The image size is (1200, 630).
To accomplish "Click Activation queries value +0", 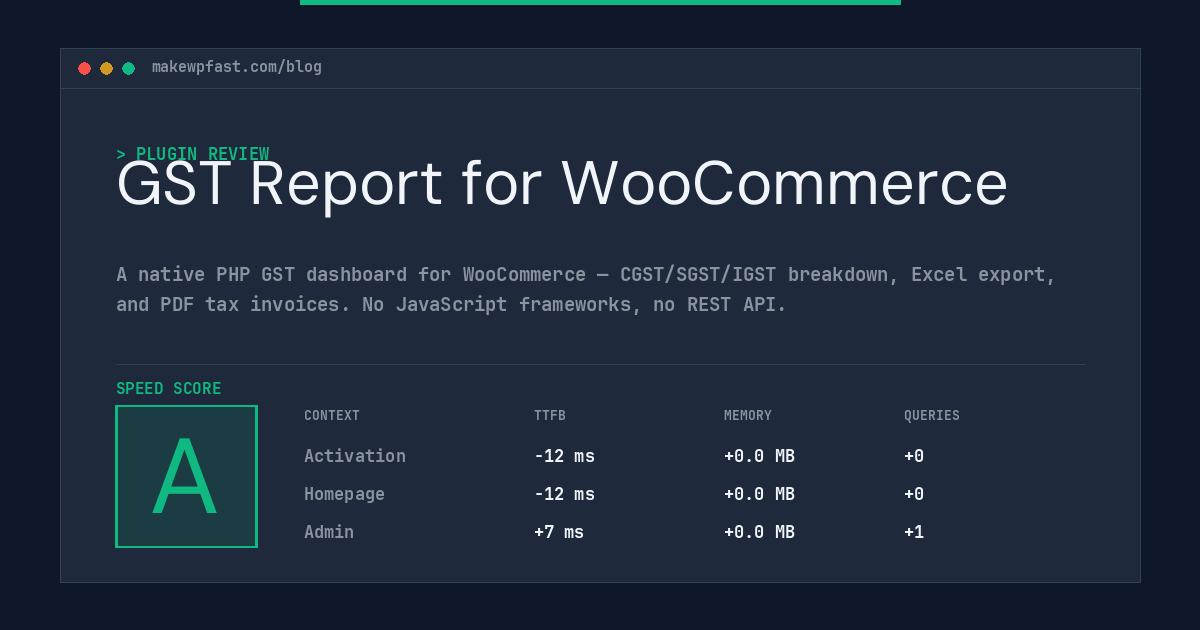I will point(914,456).
